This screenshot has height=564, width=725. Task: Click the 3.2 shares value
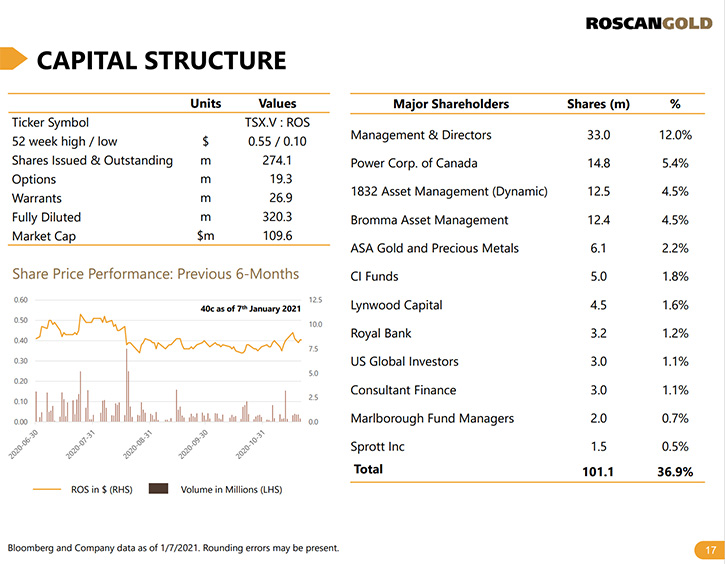point(598,333)
